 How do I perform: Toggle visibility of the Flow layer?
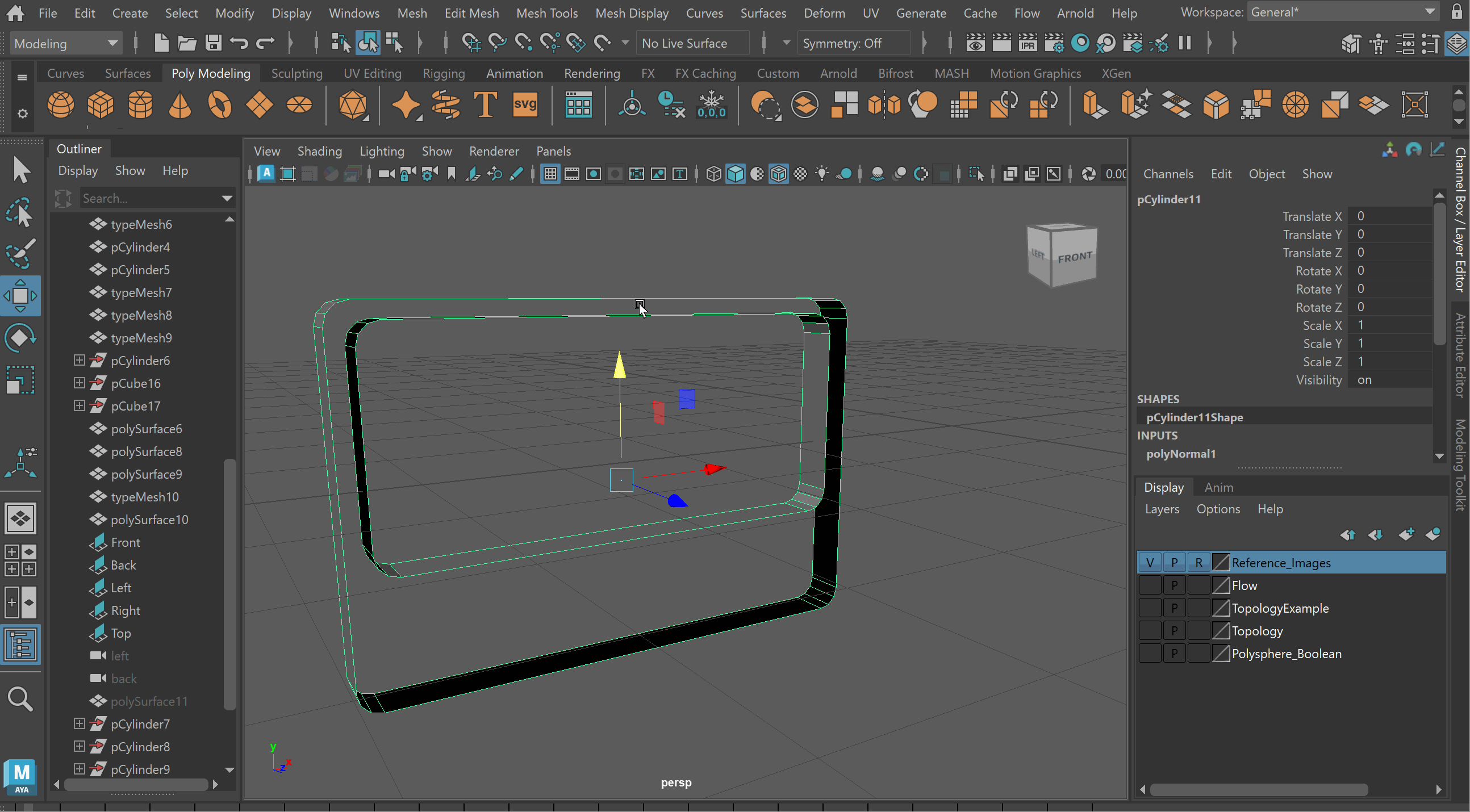click(x=1149, y=585)
